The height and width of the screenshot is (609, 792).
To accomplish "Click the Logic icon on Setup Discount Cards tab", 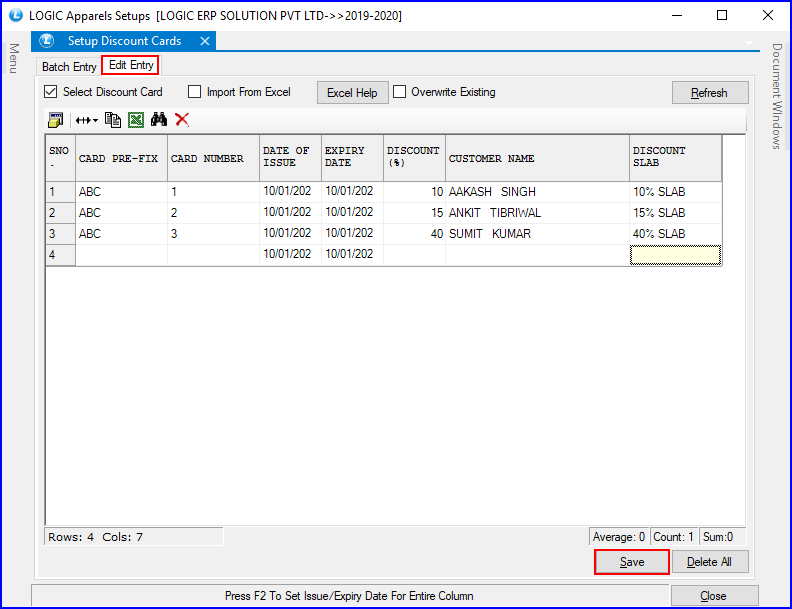I will (46, 40).
